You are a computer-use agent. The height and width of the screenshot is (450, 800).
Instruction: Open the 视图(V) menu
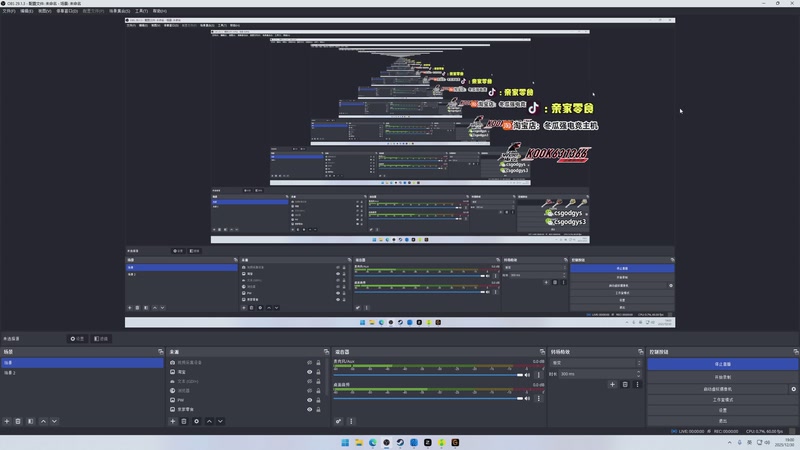(x=44, y=11)
